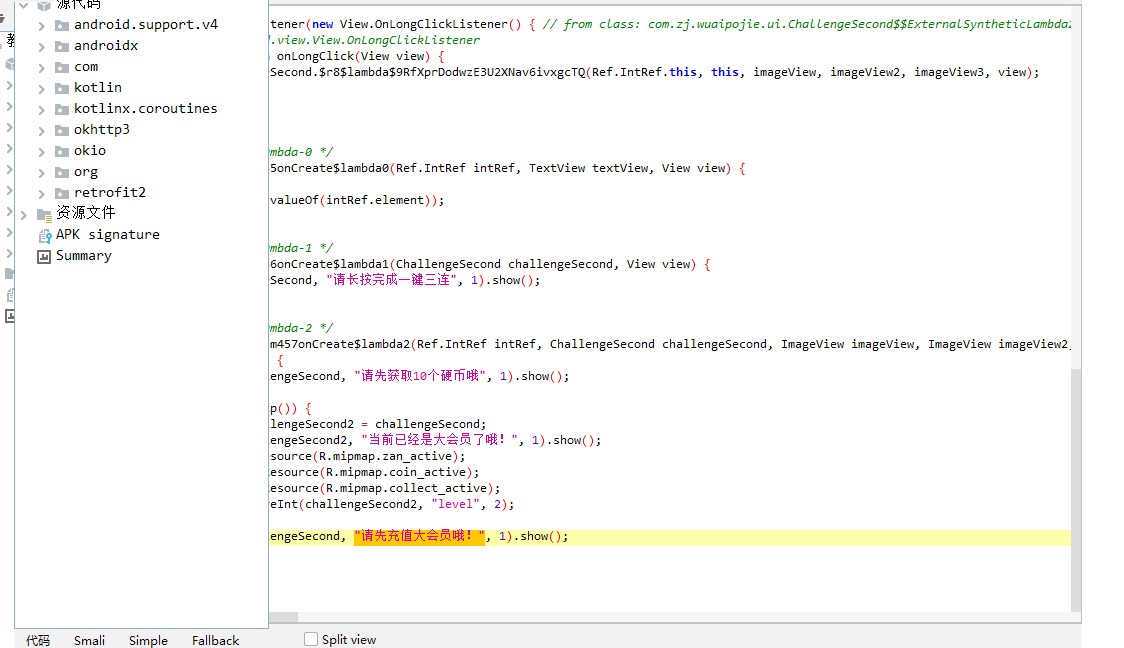
Task: Expand the 资源文件 resources node
Action: click(x=24, y=214)
